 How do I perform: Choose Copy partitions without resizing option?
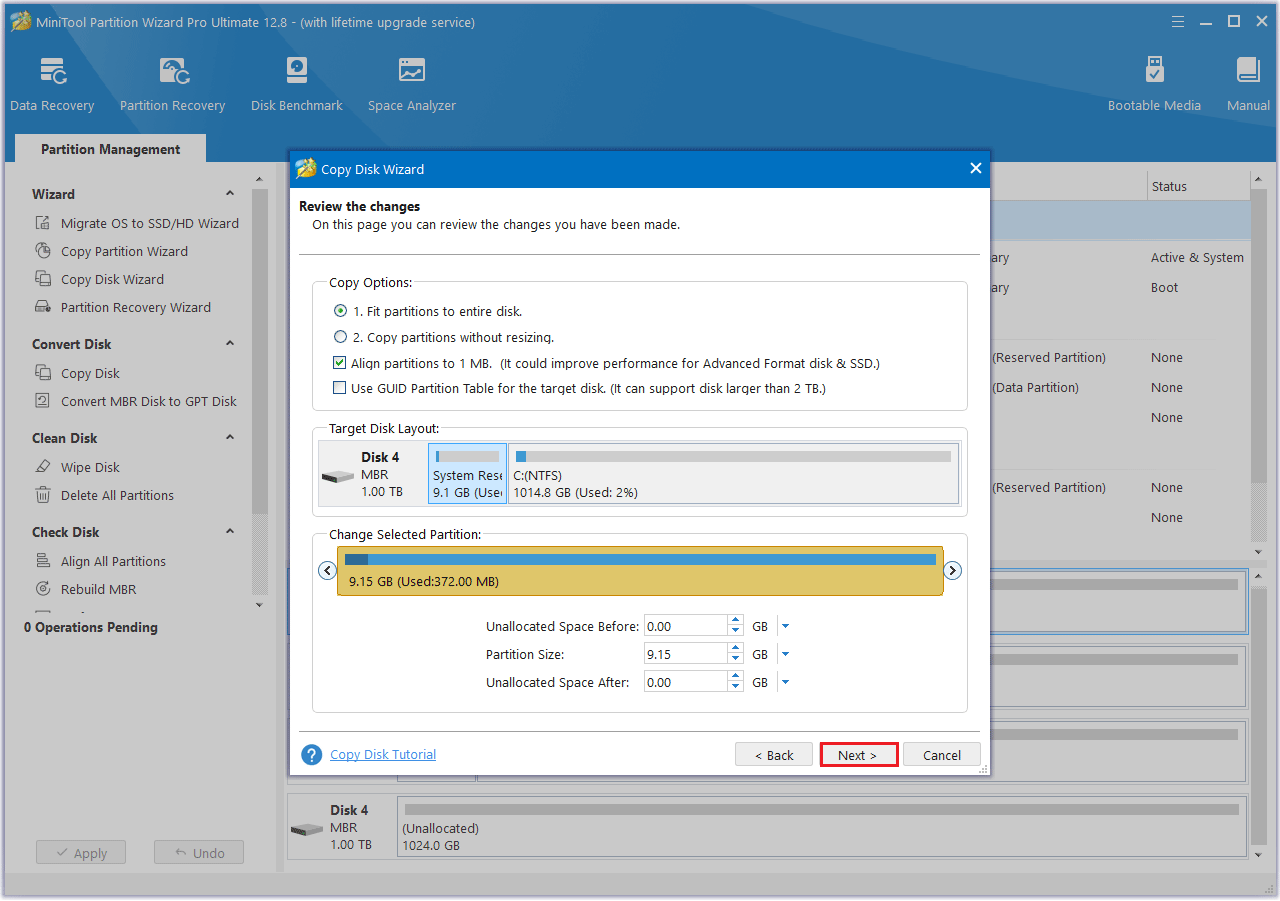coord(341,337)
